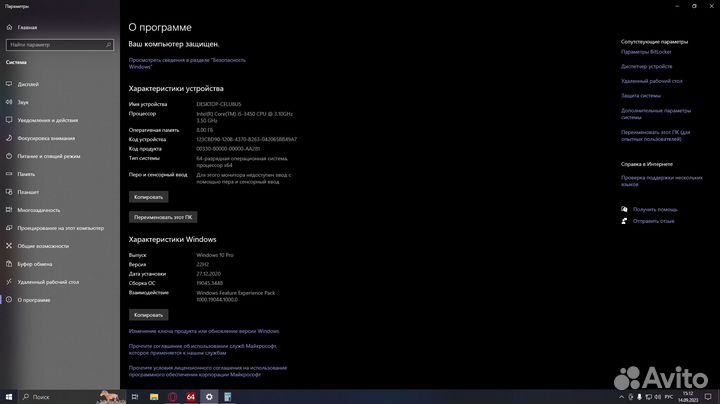Open Microsoft software license terms link

click(x=208, y=371)
